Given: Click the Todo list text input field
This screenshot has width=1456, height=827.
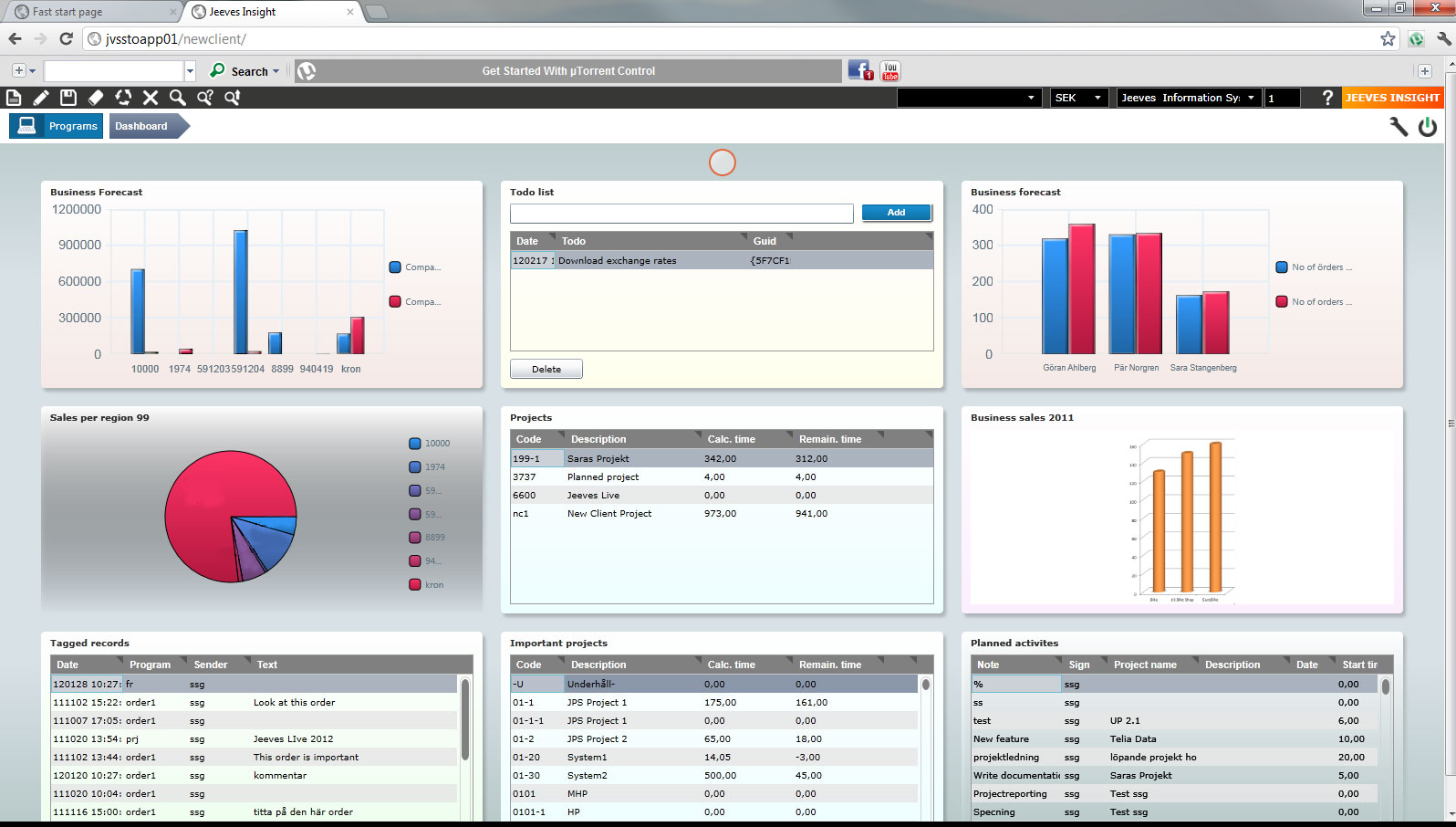Looking at the screenshot, I should tap(681, 213).
